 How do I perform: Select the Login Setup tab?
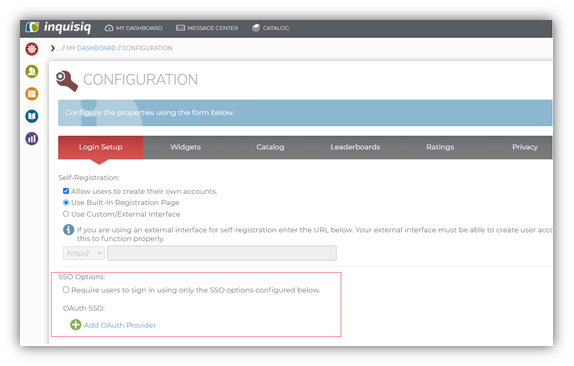(x=101, y=147)
